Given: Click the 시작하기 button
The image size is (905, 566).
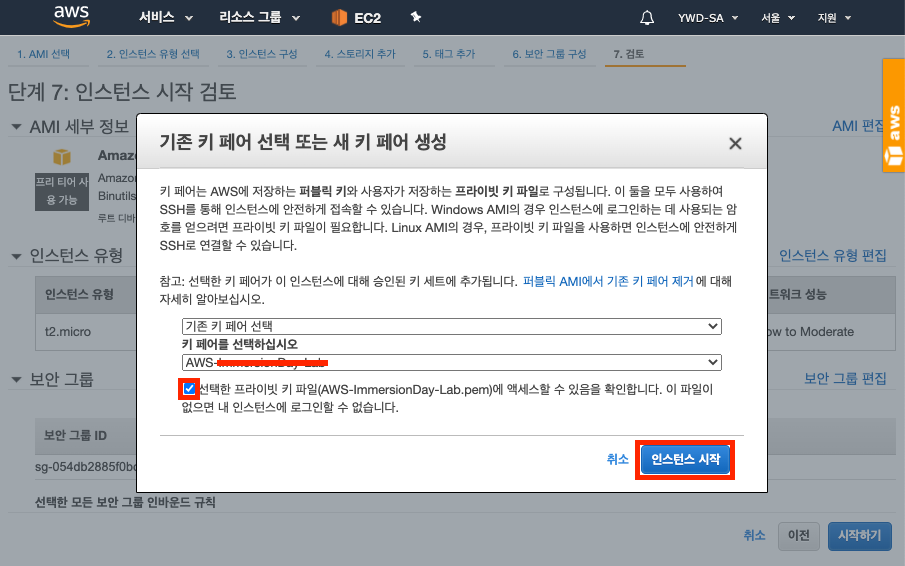Looking at the screenshot, I should click(x=859, y=535).
